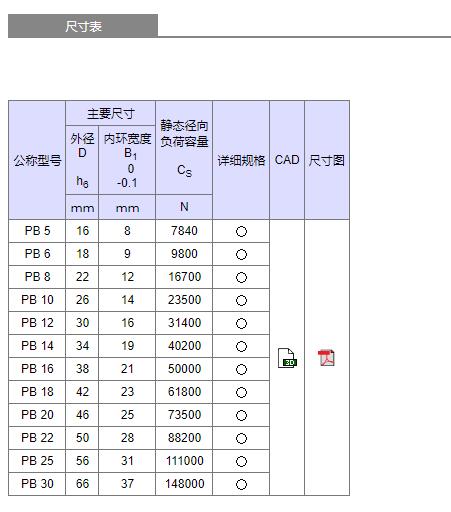Viewport: 451px width, 512px height.
Task: Open detailed specs circle for PB 14
Action: pos(241,346)
